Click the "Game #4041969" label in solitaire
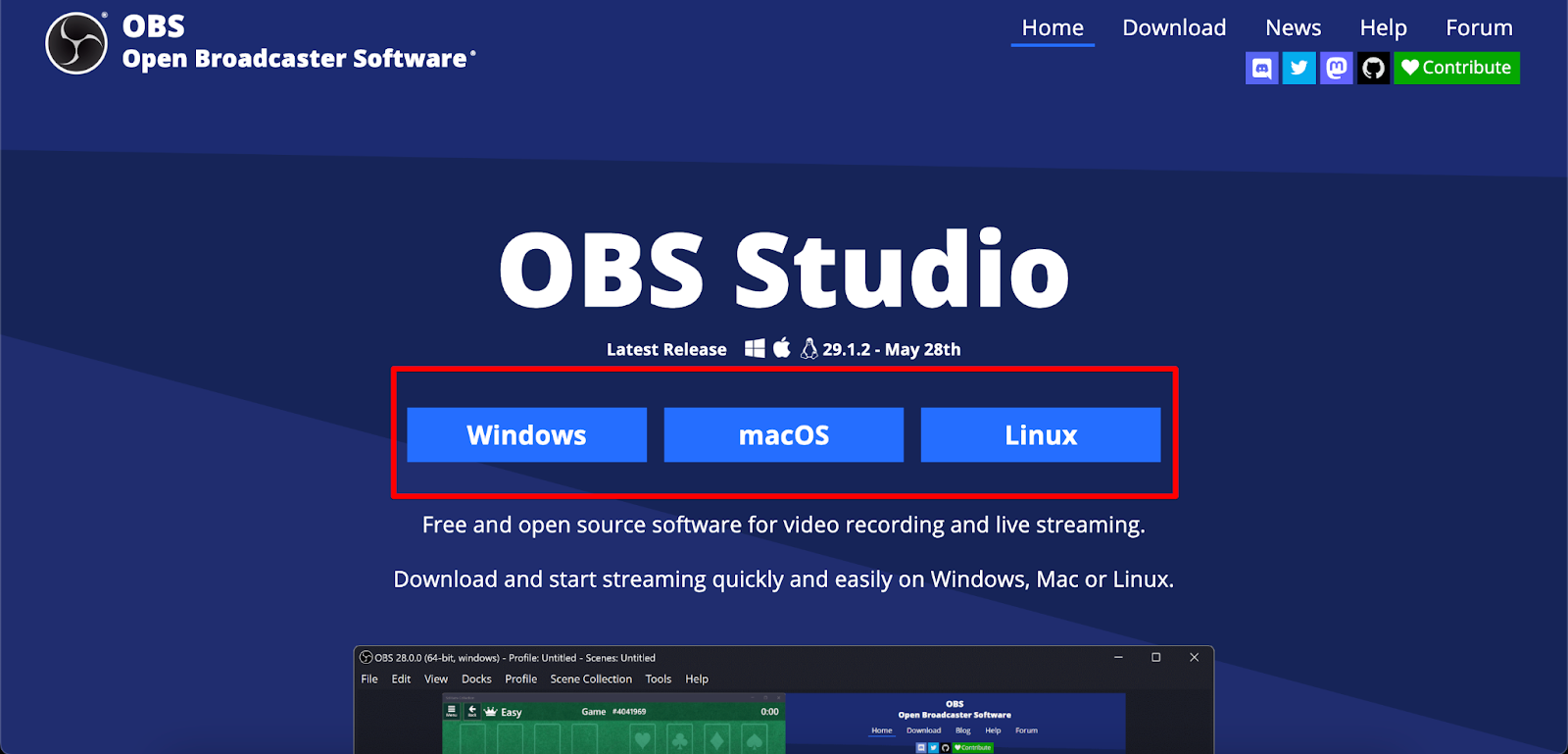The image size is (1568, 754). 613,712
